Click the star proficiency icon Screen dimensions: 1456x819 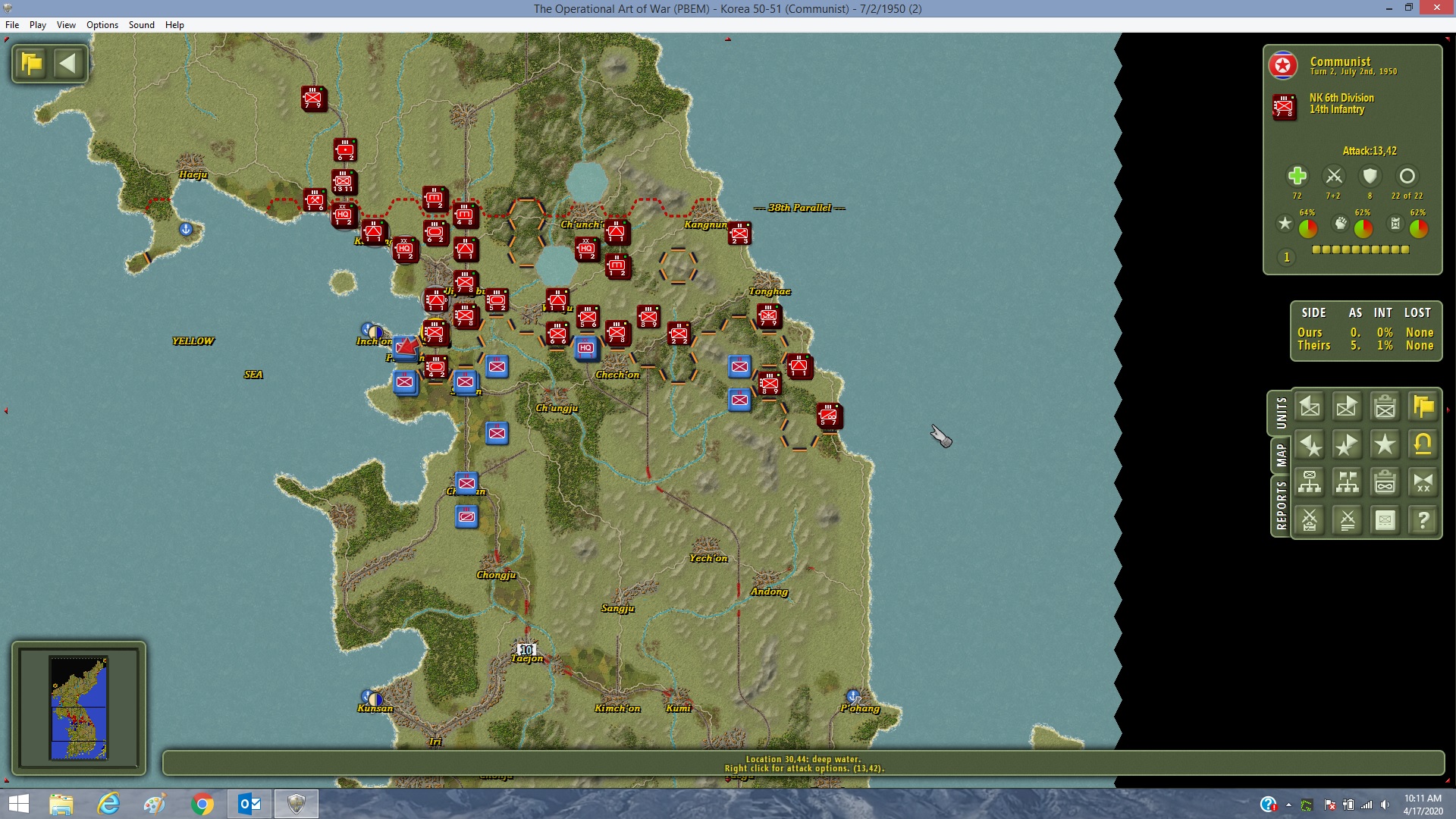[x=1285, y=224]
